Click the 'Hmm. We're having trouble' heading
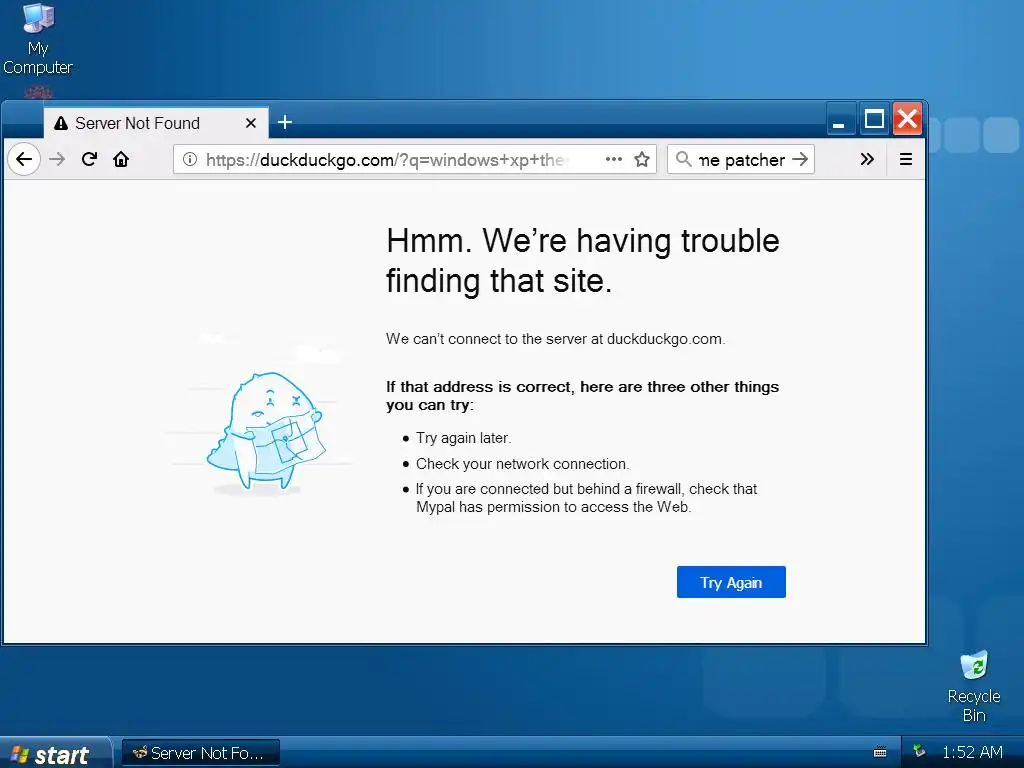Viewport: 1024px width, 768px height. coord(583,261)
